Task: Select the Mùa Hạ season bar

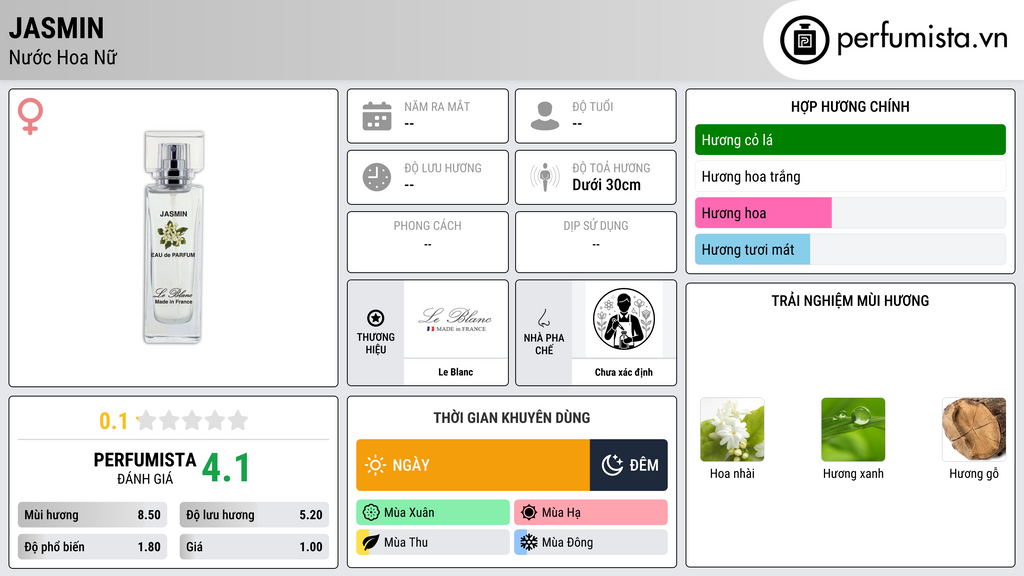Action: pos(591,513)
